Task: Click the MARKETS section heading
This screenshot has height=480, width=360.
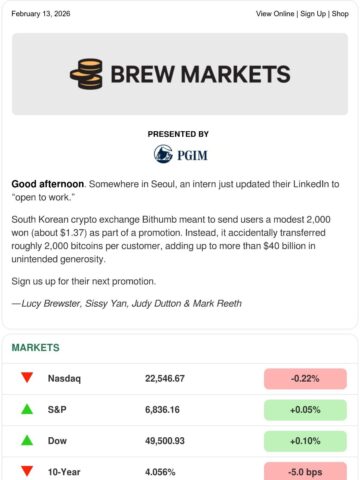Action: click(x=35, y=348)
